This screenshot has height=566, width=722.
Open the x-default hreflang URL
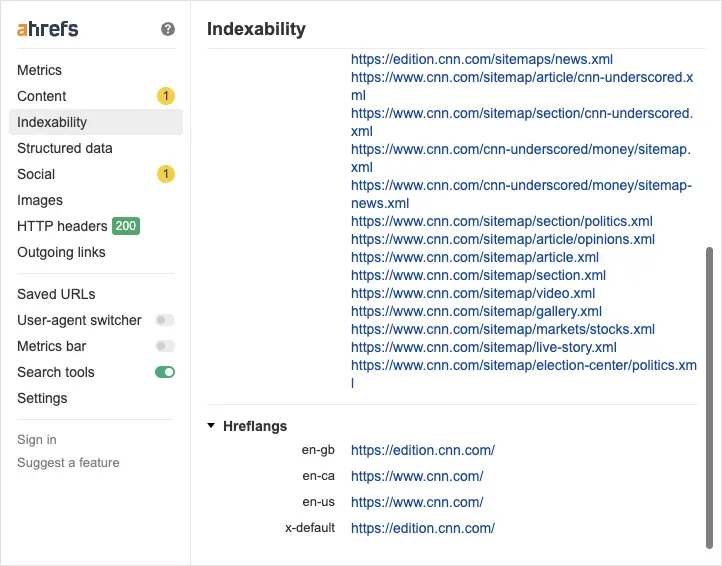pos(423,528)
